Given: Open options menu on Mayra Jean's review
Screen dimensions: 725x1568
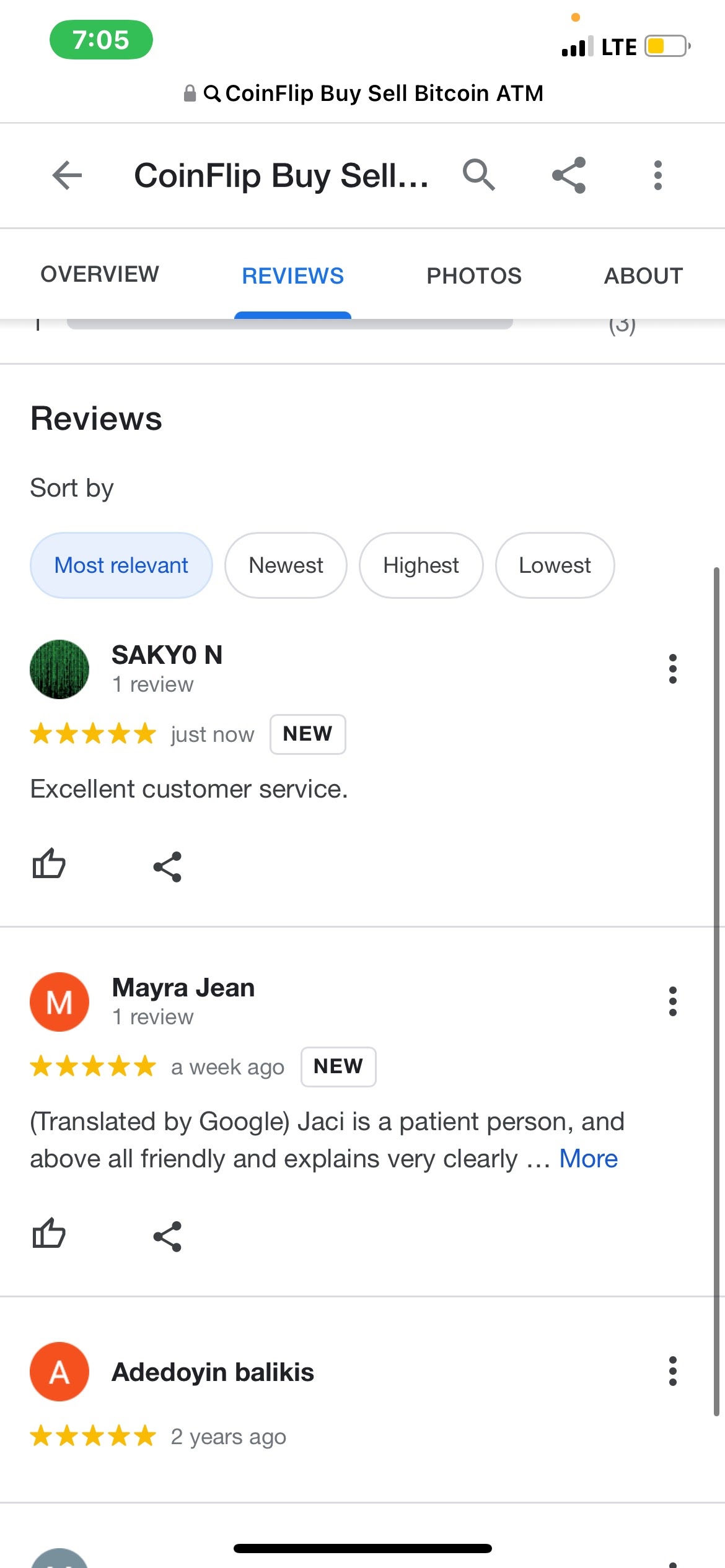Looking at the screenshot, I should [x=673, y=1002].
